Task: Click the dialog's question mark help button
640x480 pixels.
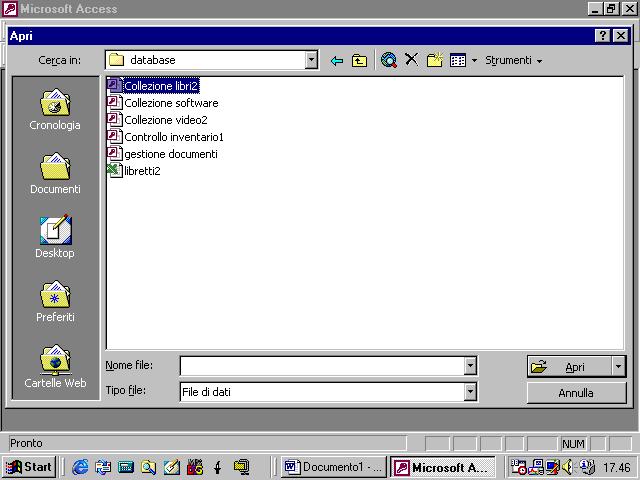Action: 602,36
